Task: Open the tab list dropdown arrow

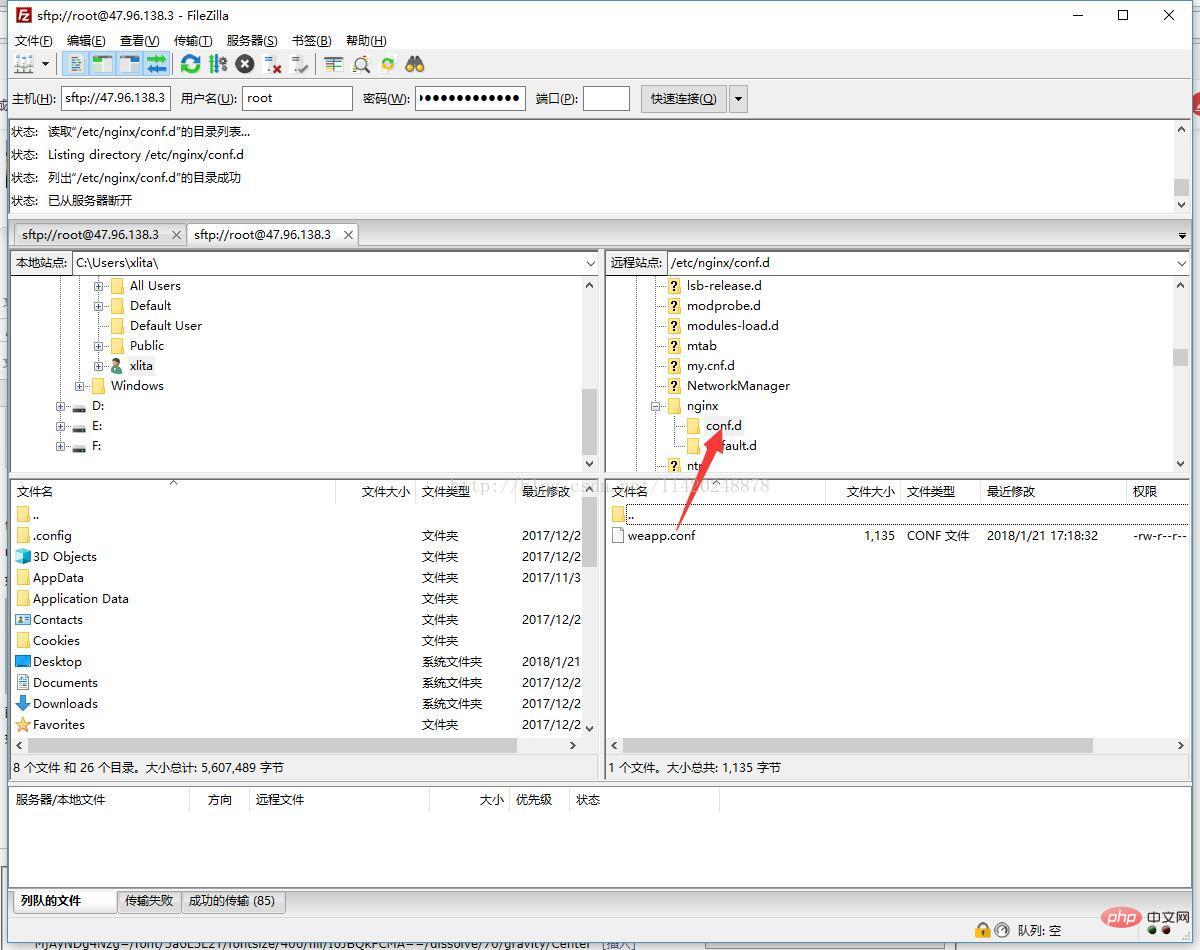Action: coord(1182,235)
